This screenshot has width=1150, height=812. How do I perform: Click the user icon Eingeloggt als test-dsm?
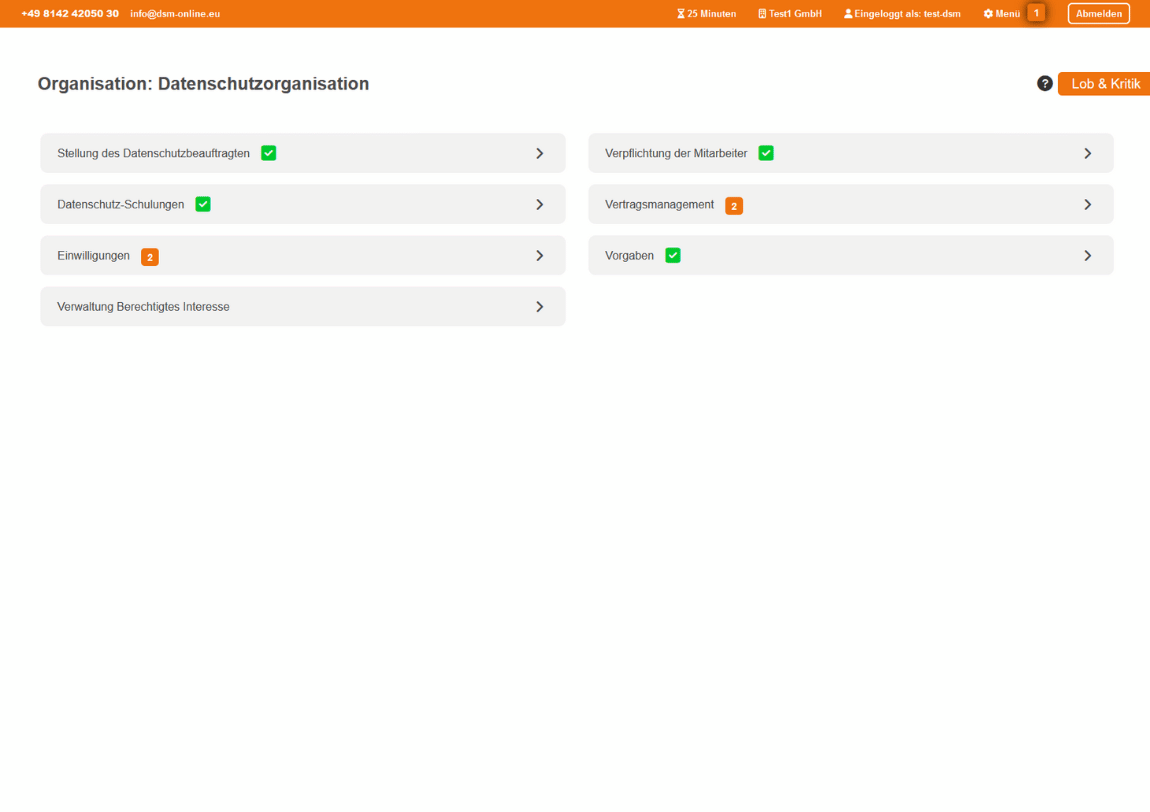coord(848,14)
